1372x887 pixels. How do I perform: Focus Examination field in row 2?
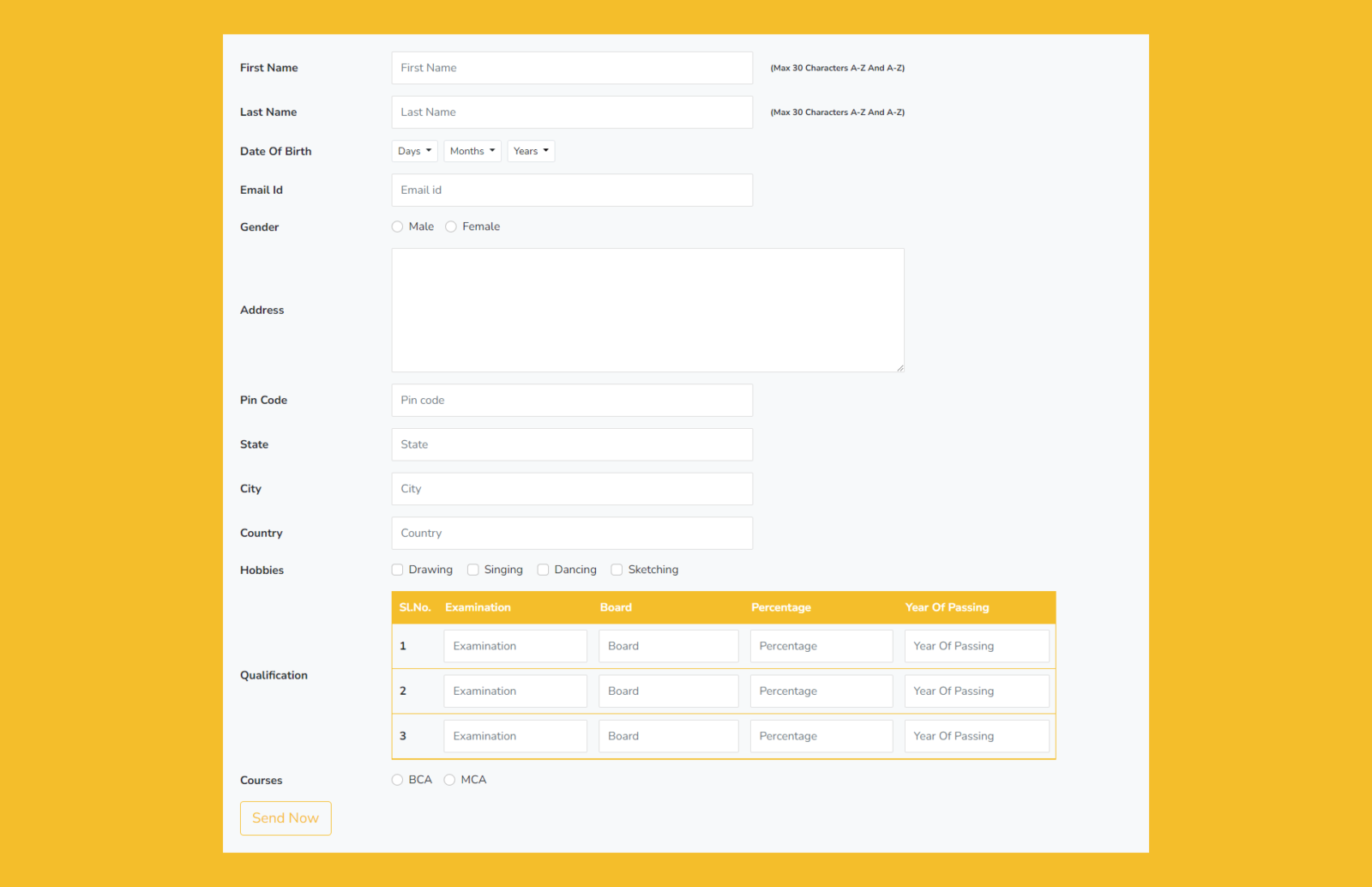(515, 691)
